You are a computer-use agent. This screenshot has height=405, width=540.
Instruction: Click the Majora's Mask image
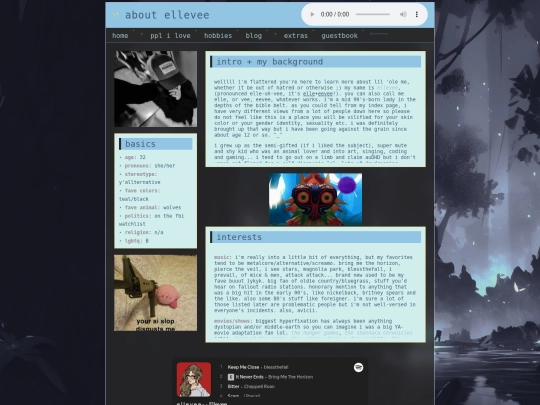pyautogui.click(x=315, y=199)
